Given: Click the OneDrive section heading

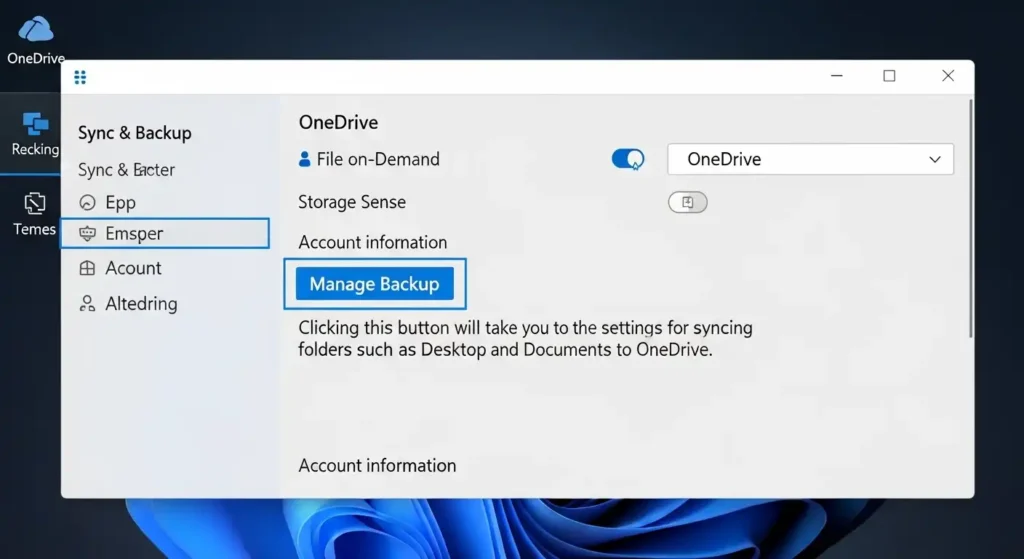Looking at the screenshot, I should (x=338, y=123).
